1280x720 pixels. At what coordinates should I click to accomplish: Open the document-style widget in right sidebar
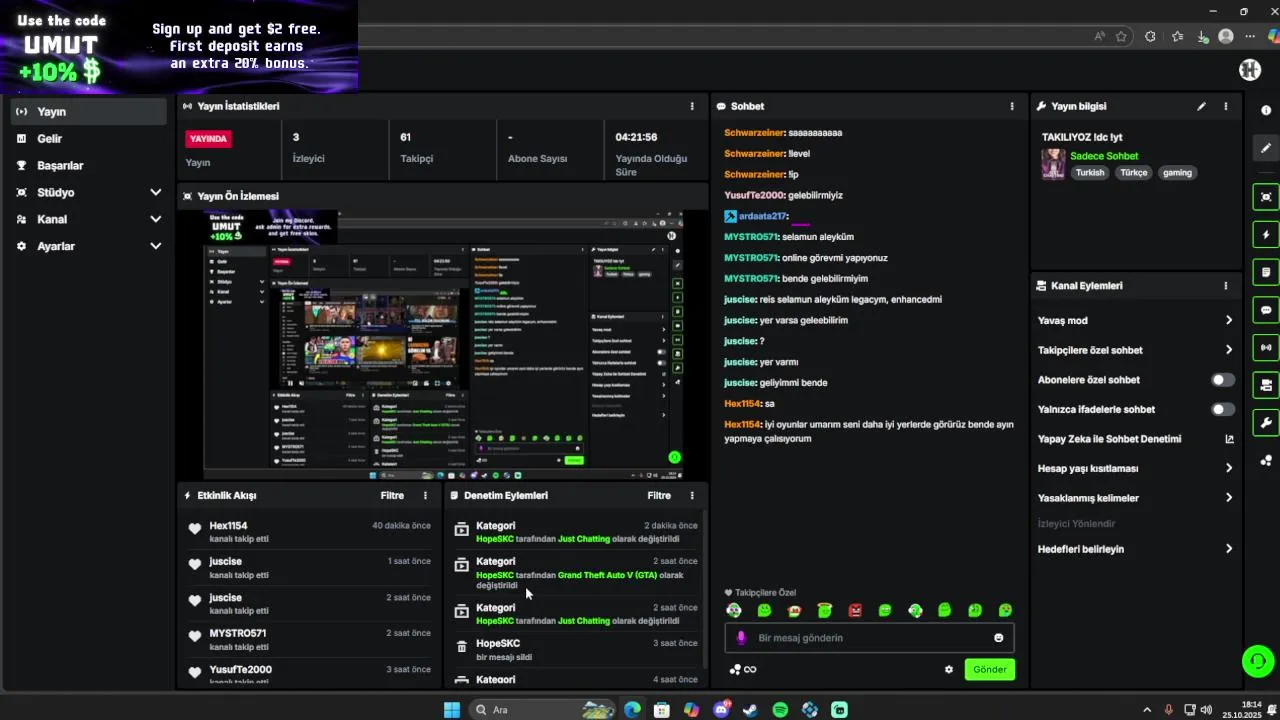(1266, 272)
